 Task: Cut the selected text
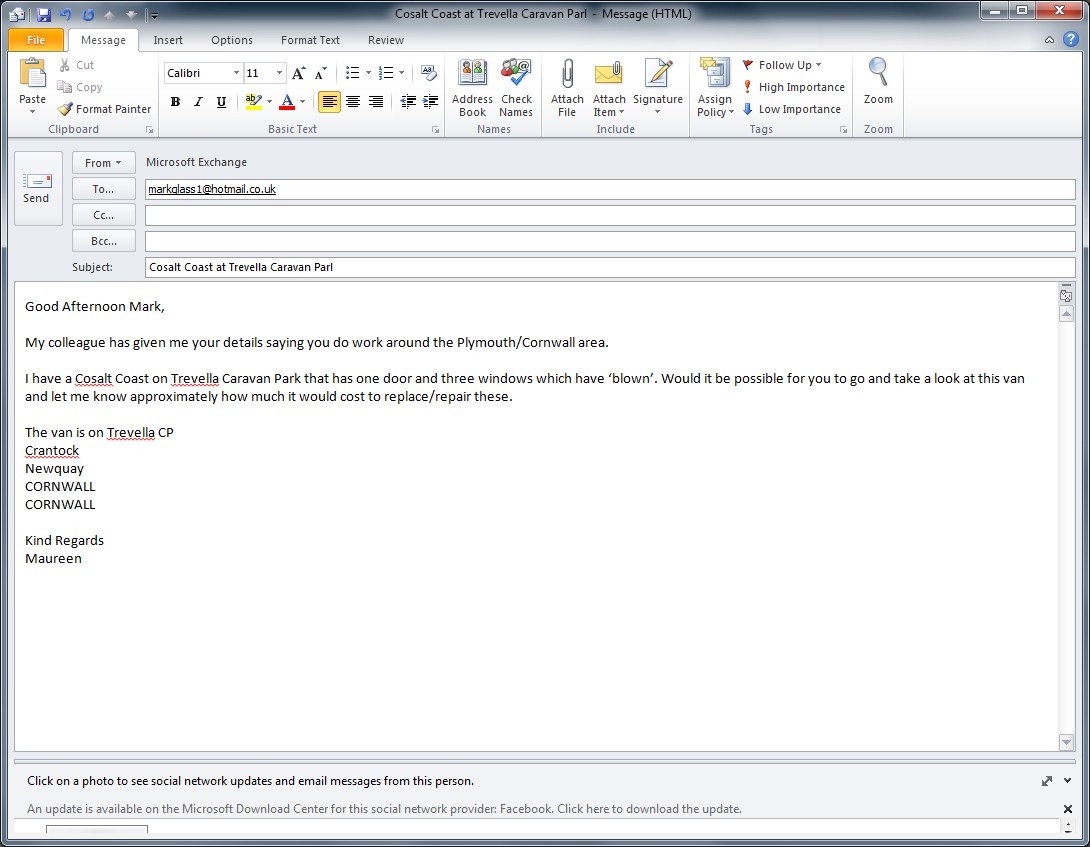click(76, 65)
